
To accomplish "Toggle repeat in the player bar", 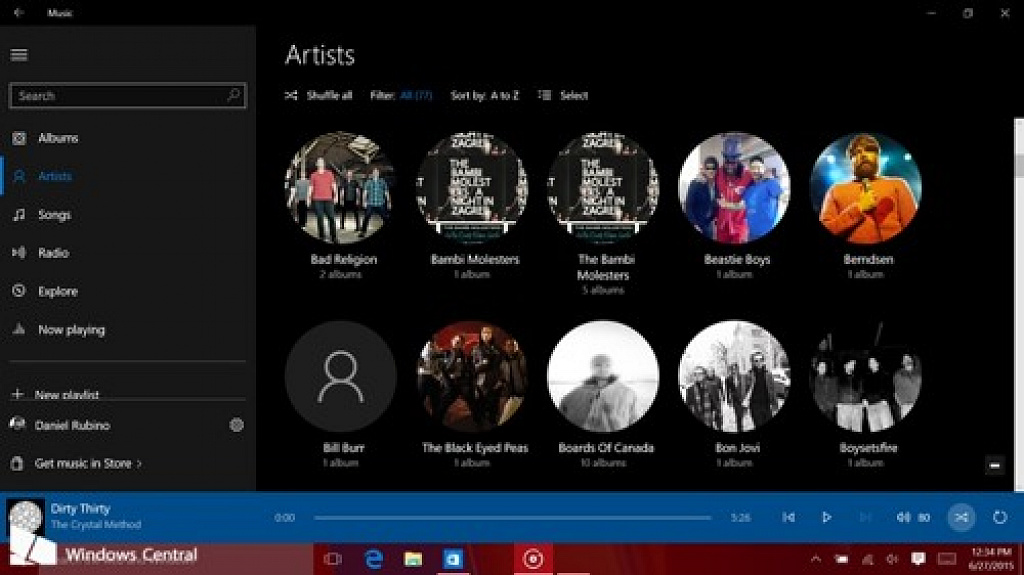I will [1000, 518].
